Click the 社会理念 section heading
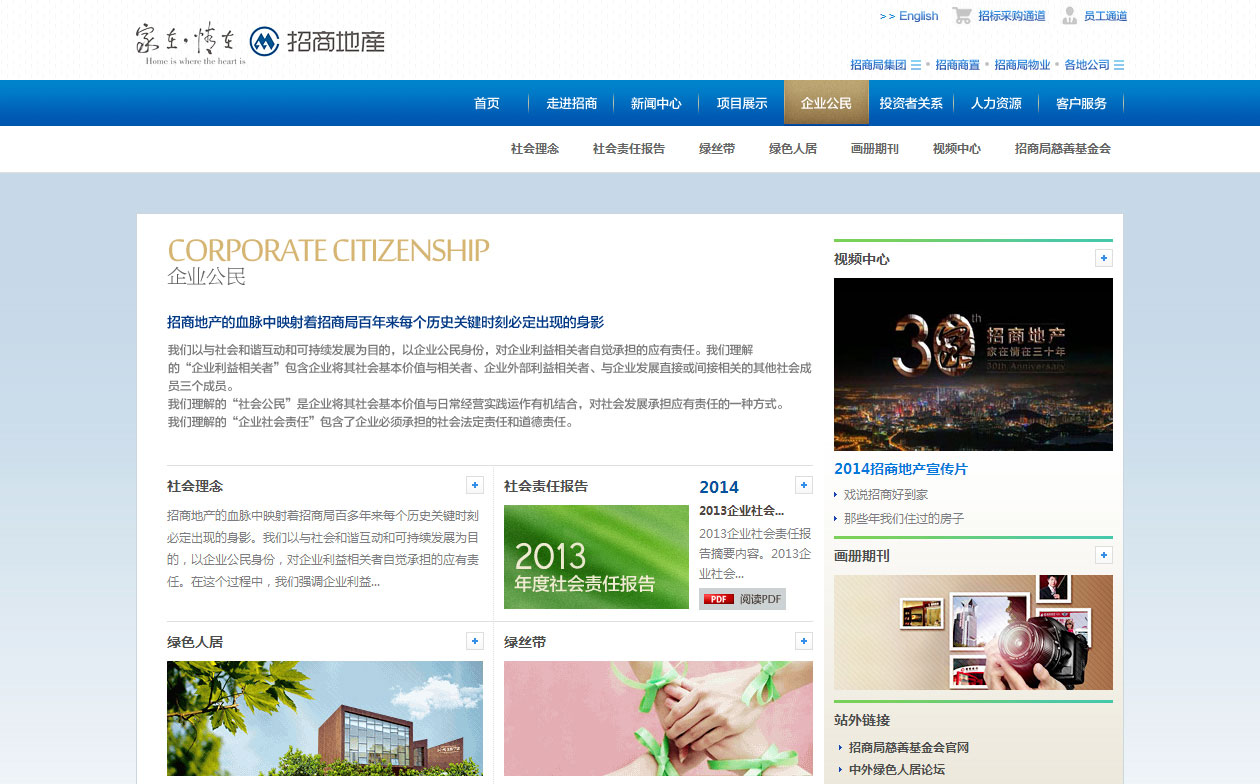 195,486
